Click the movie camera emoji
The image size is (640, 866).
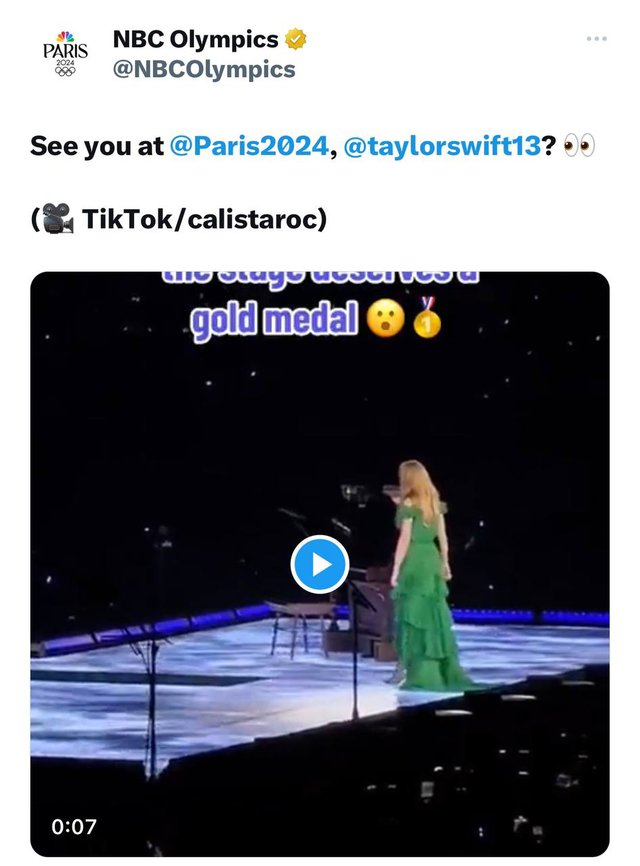click(57, 218)
